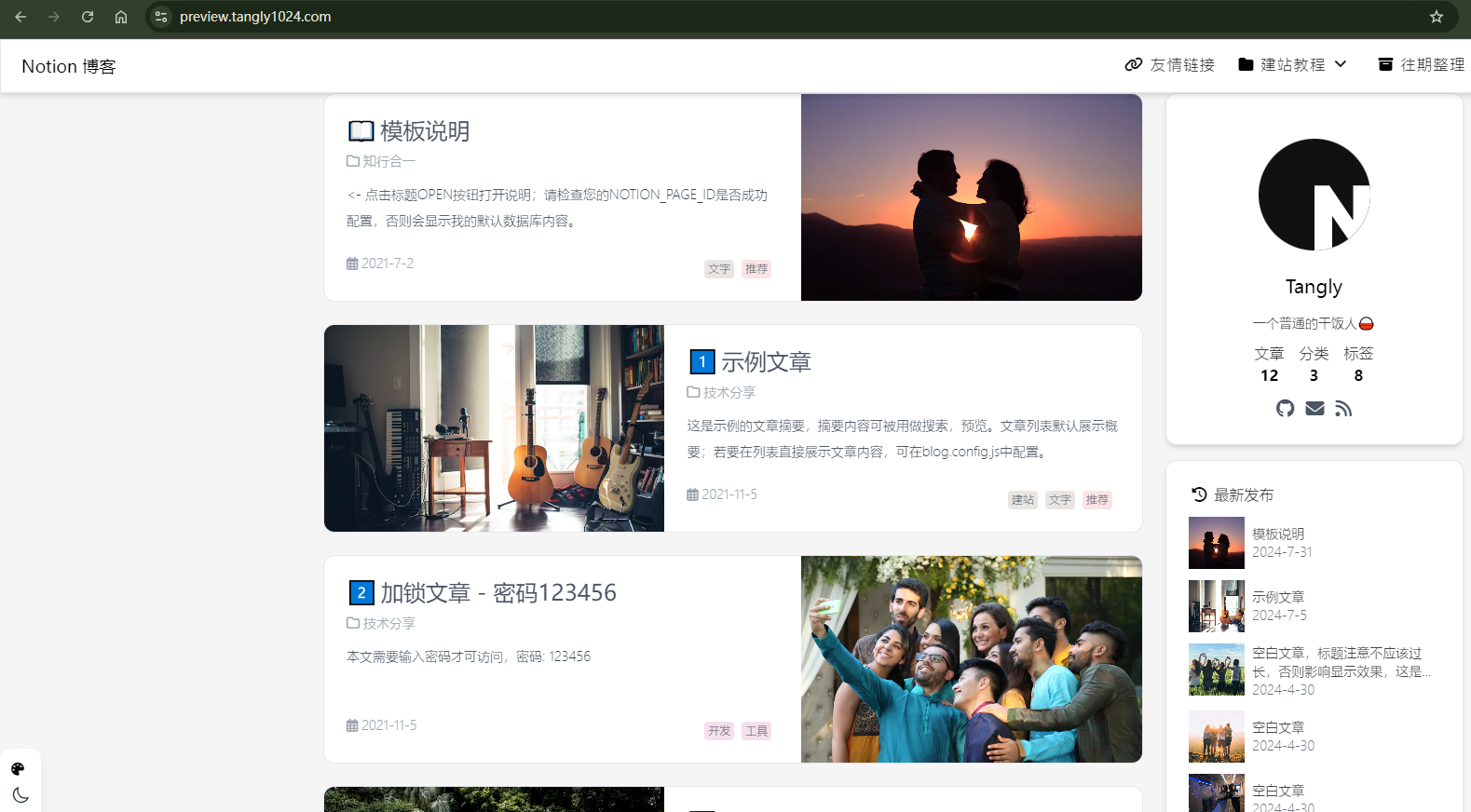Bookmark this page with the star icon

[1437, 17]
